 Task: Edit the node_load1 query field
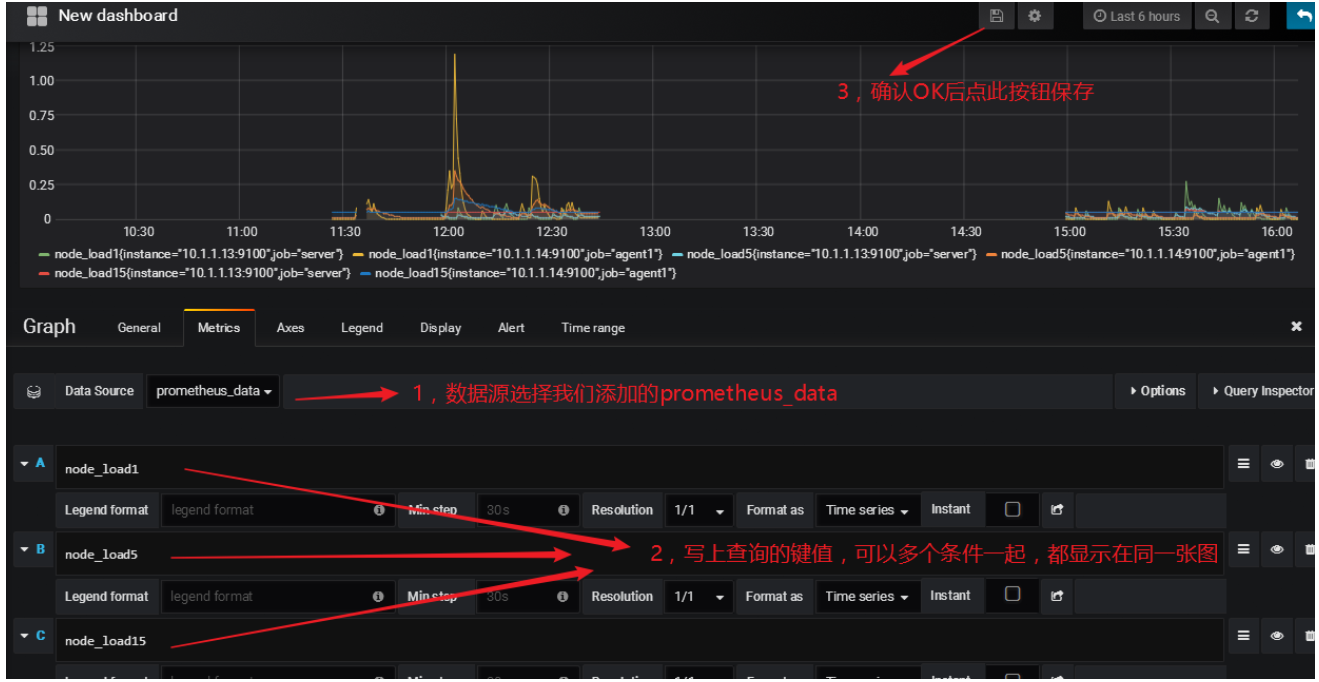pyautogui.click(x=640, y=467)
